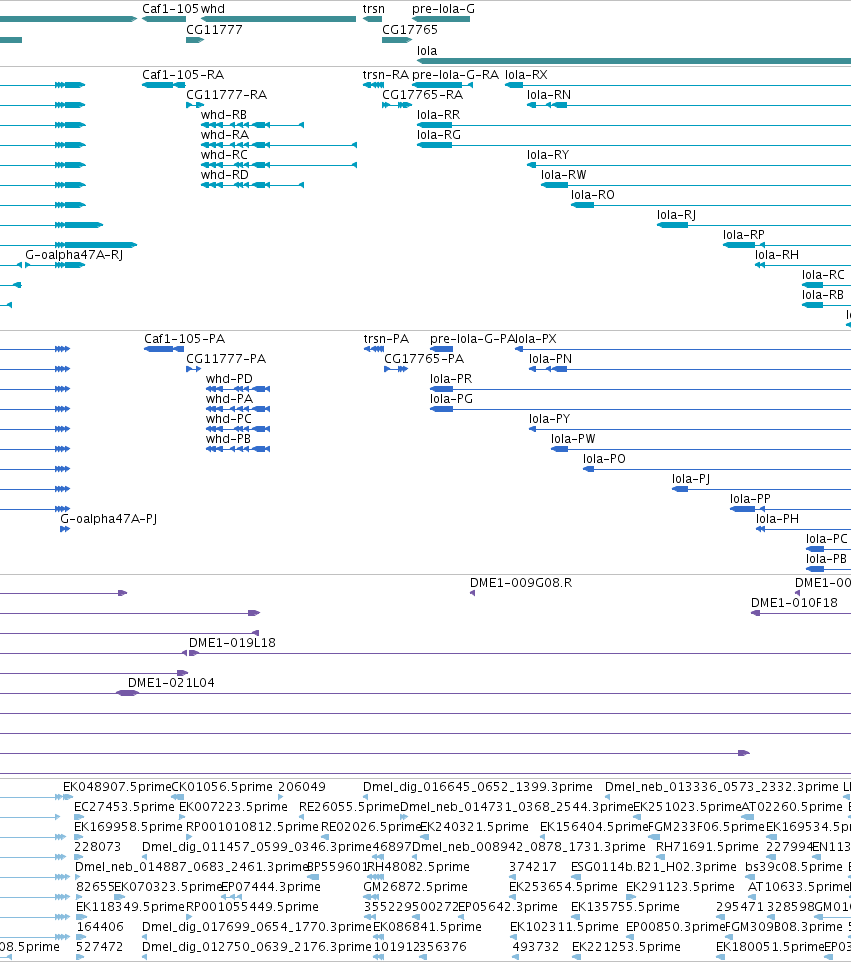The image size is (851, 962).
Task: Select the lola-RC transcript label
Action: [823, 275]
